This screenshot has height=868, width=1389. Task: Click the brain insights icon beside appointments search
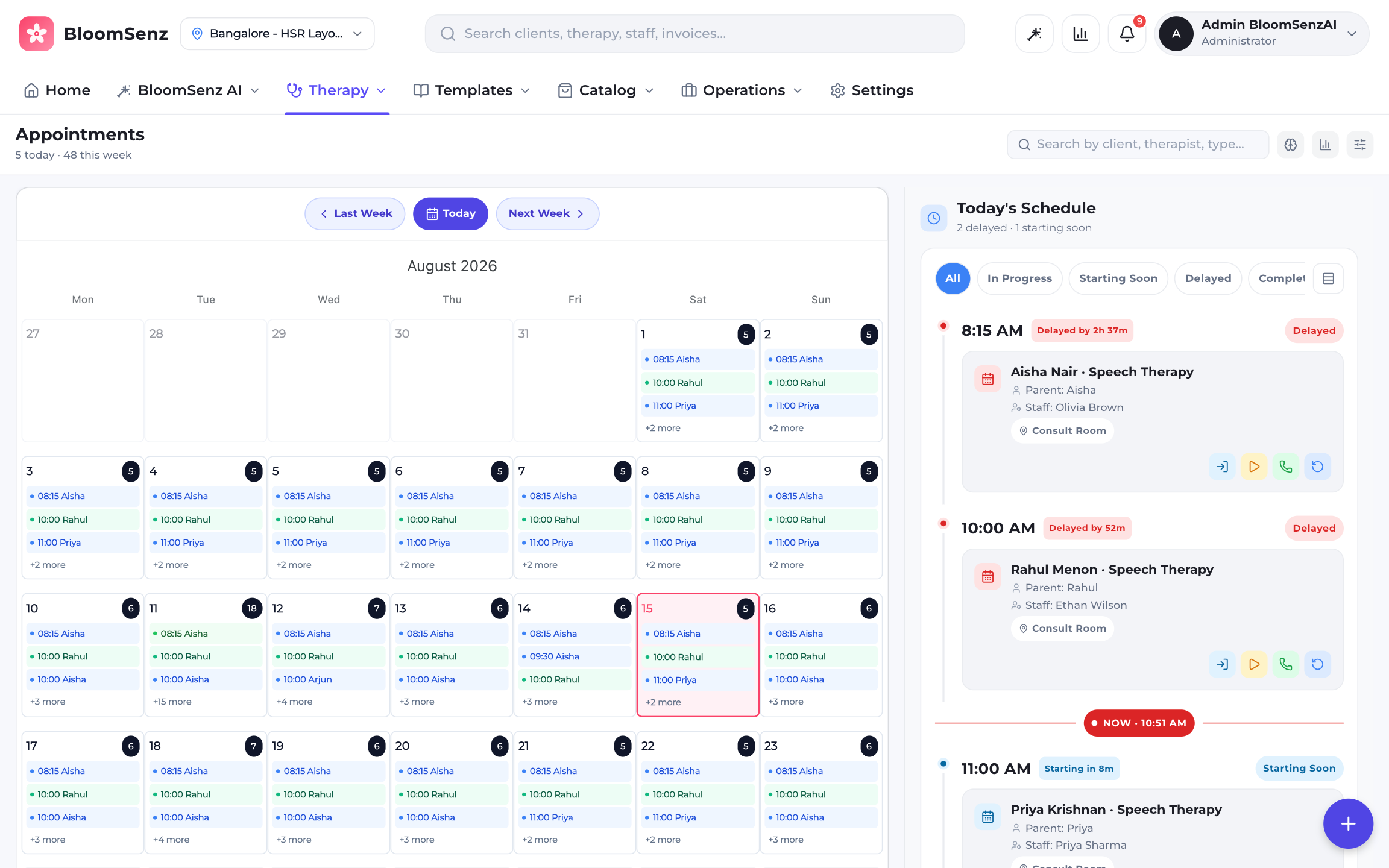click(x=1290, y=145)
